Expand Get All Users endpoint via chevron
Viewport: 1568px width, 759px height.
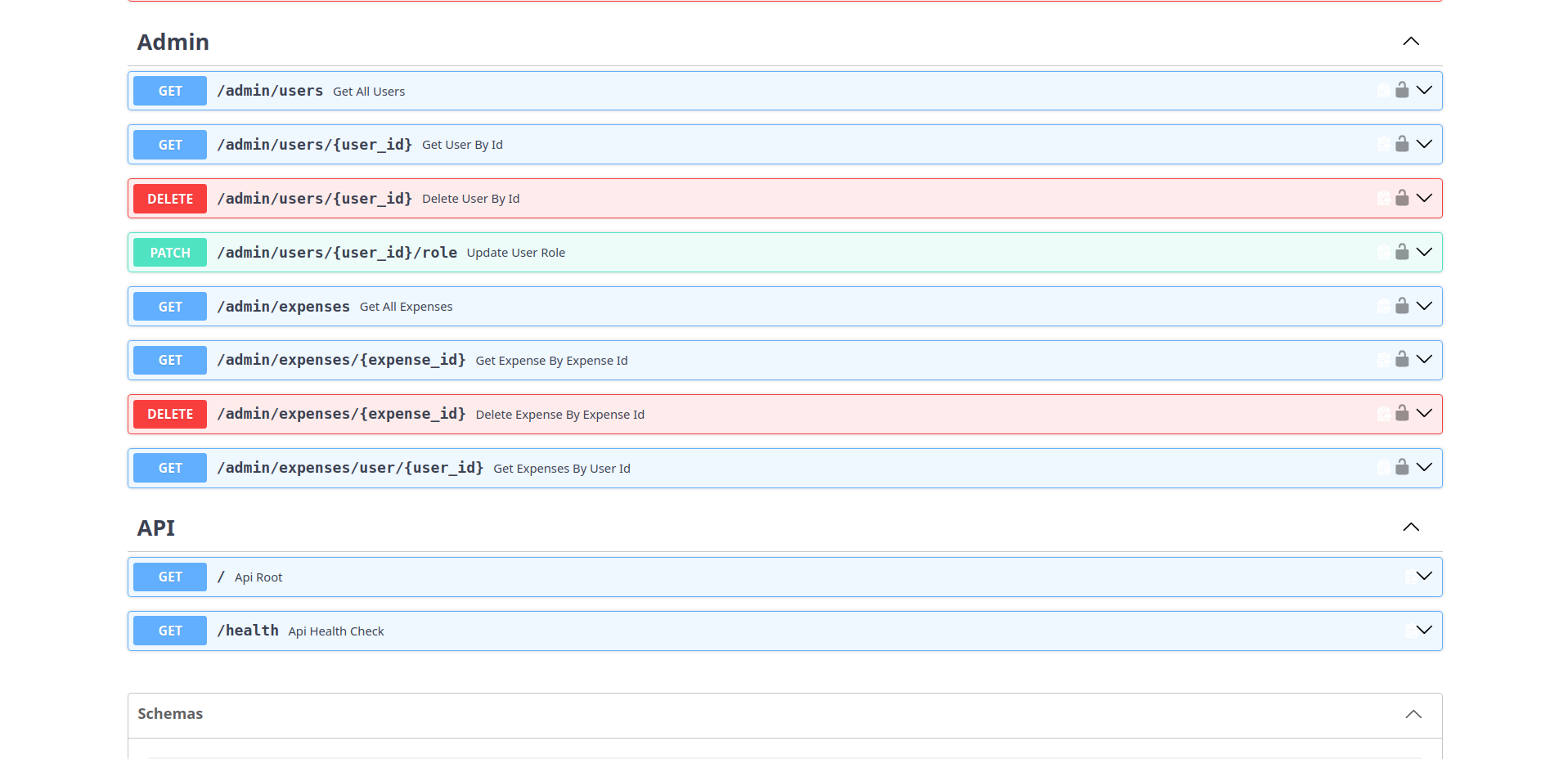(1424, 90)
